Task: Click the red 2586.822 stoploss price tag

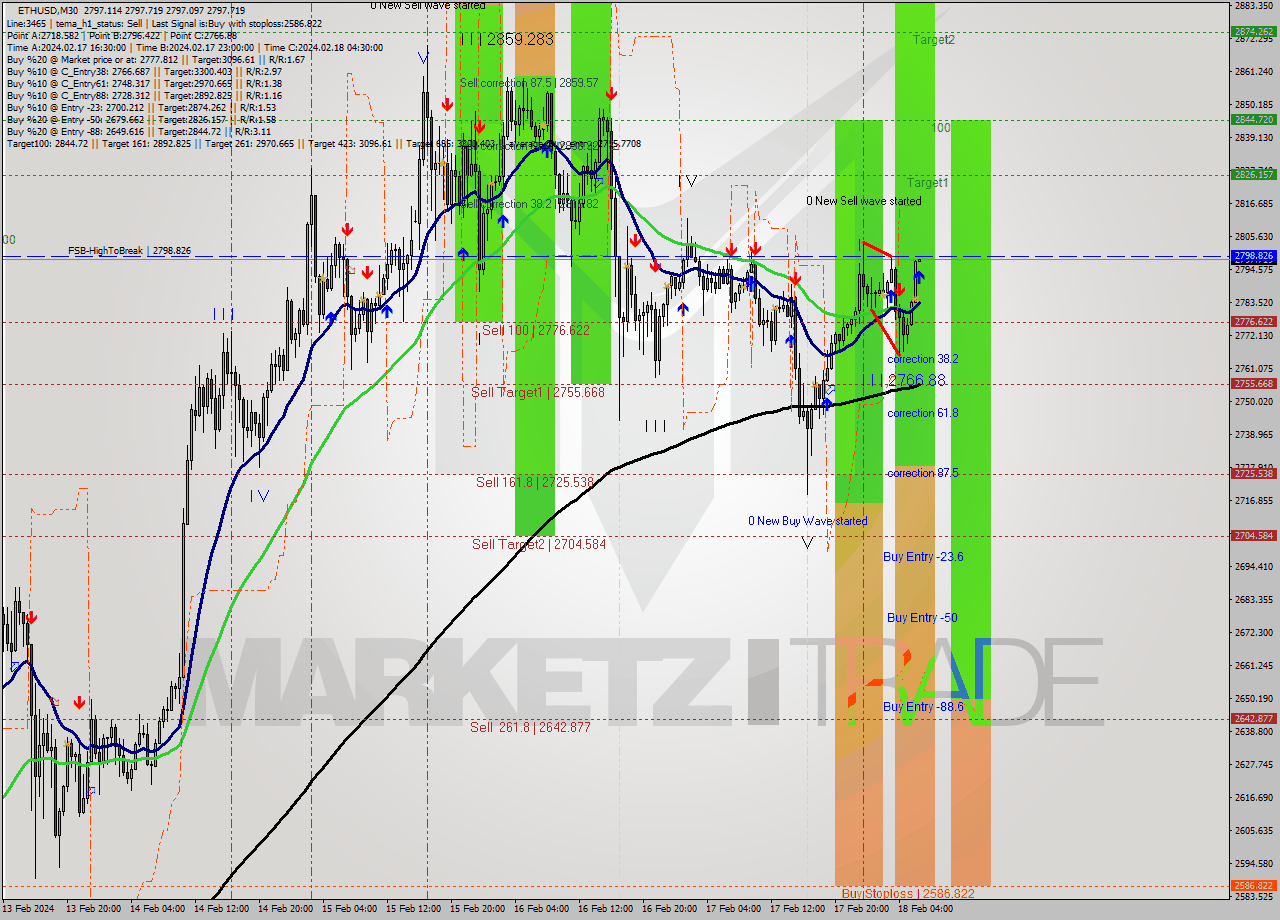Action: pos(1254,886)
